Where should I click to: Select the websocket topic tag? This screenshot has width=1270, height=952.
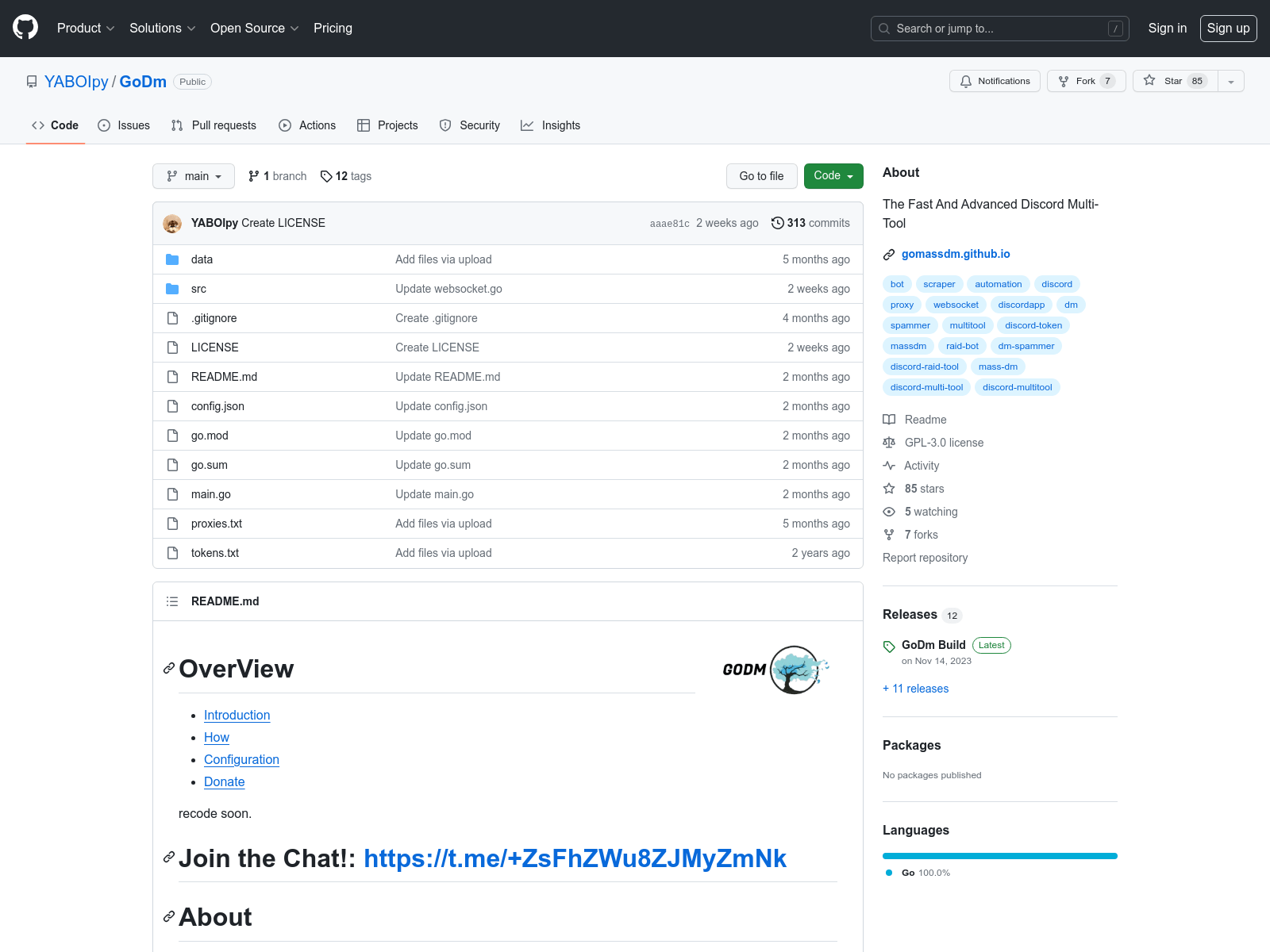(956, 305)
